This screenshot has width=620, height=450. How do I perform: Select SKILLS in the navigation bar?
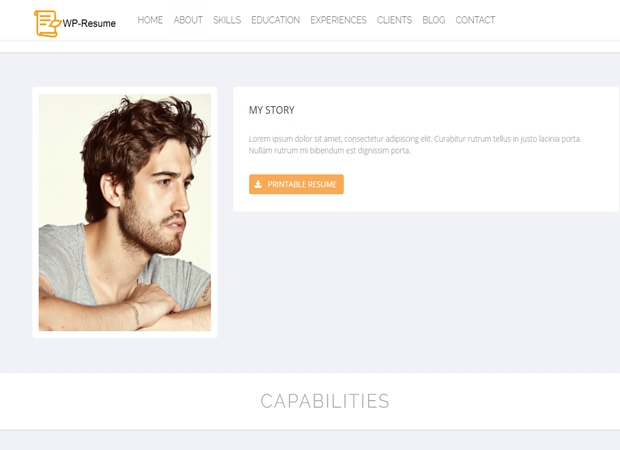227,20
